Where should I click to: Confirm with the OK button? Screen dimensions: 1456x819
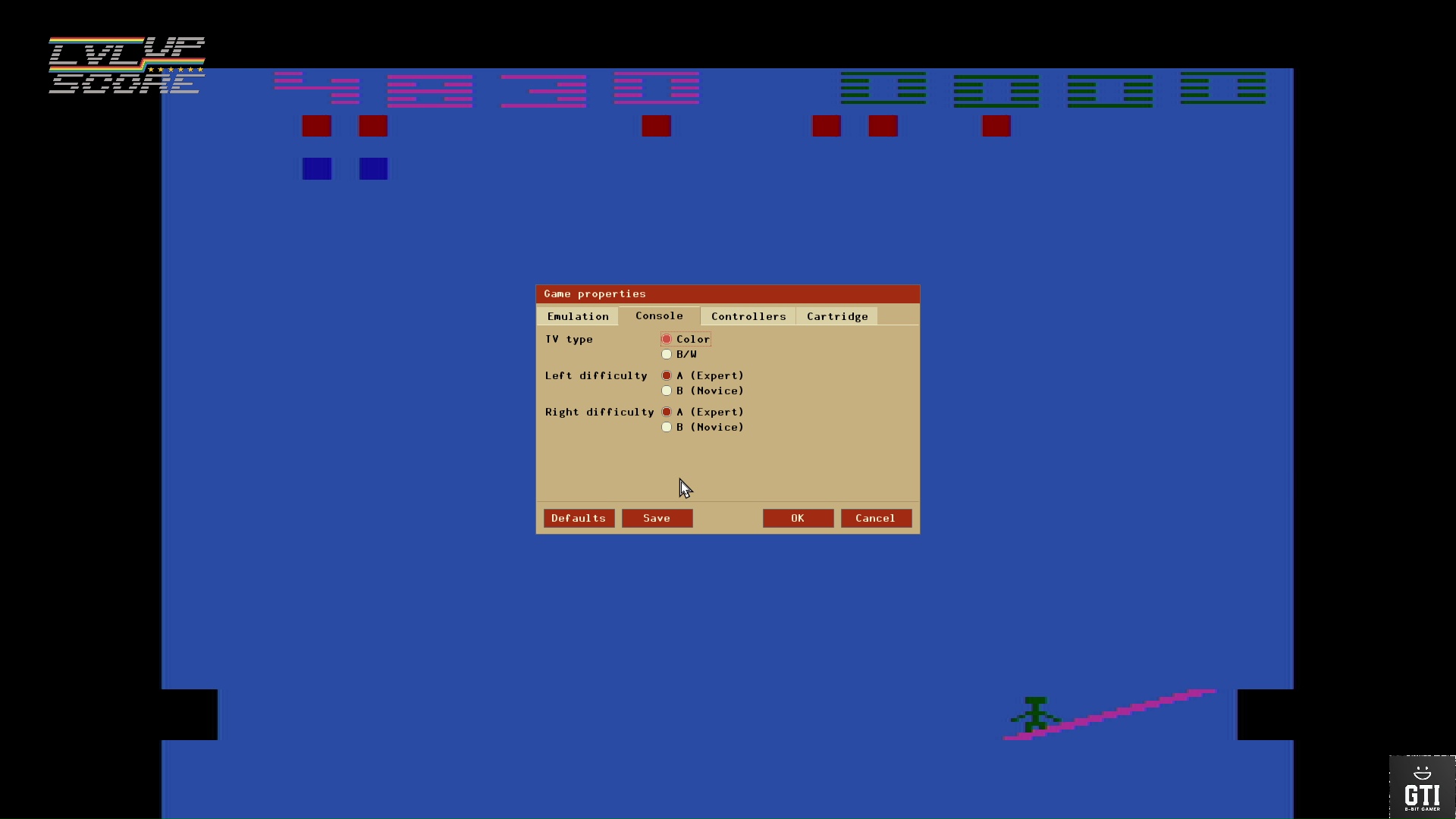tap(798, 518)
